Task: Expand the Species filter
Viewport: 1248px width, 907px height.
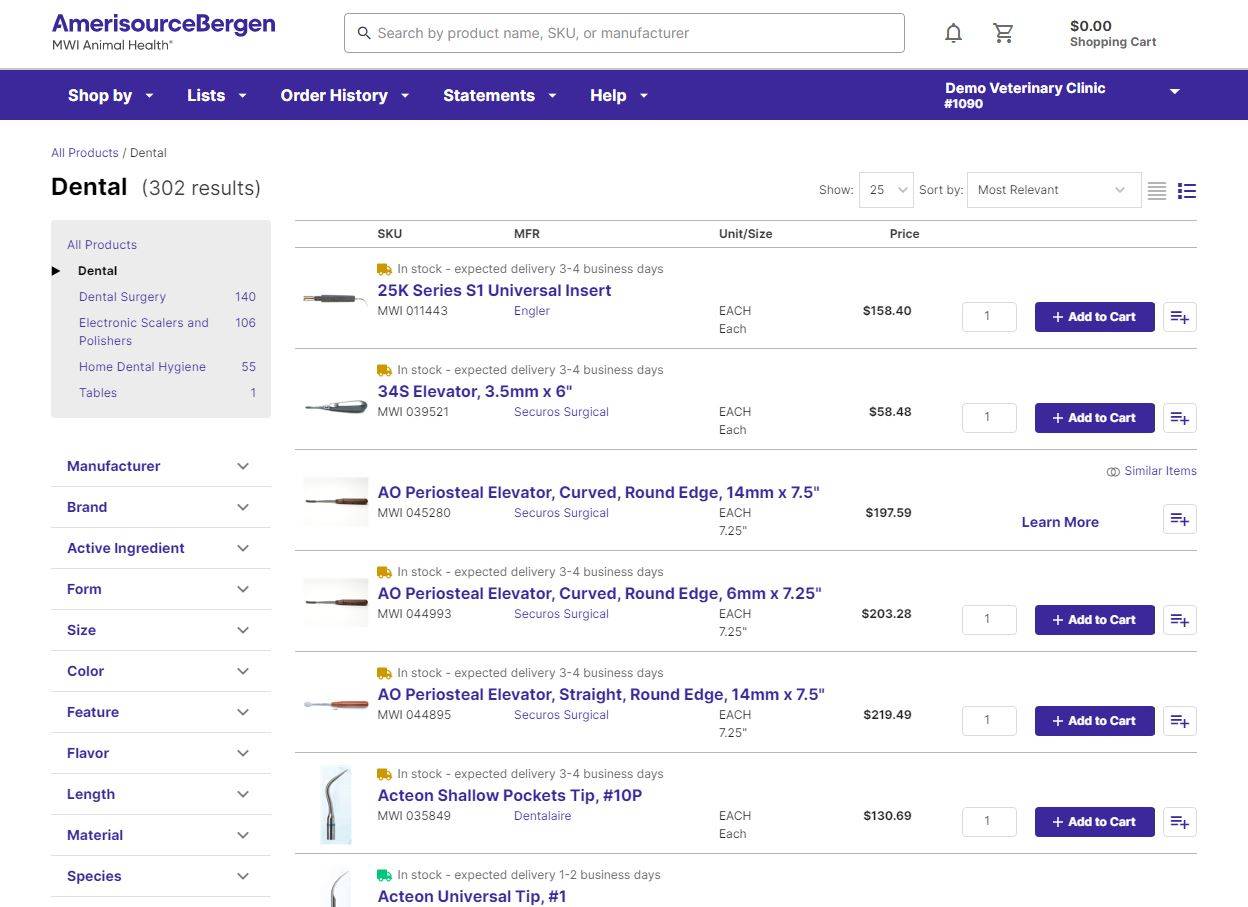Action: [160, 876]
